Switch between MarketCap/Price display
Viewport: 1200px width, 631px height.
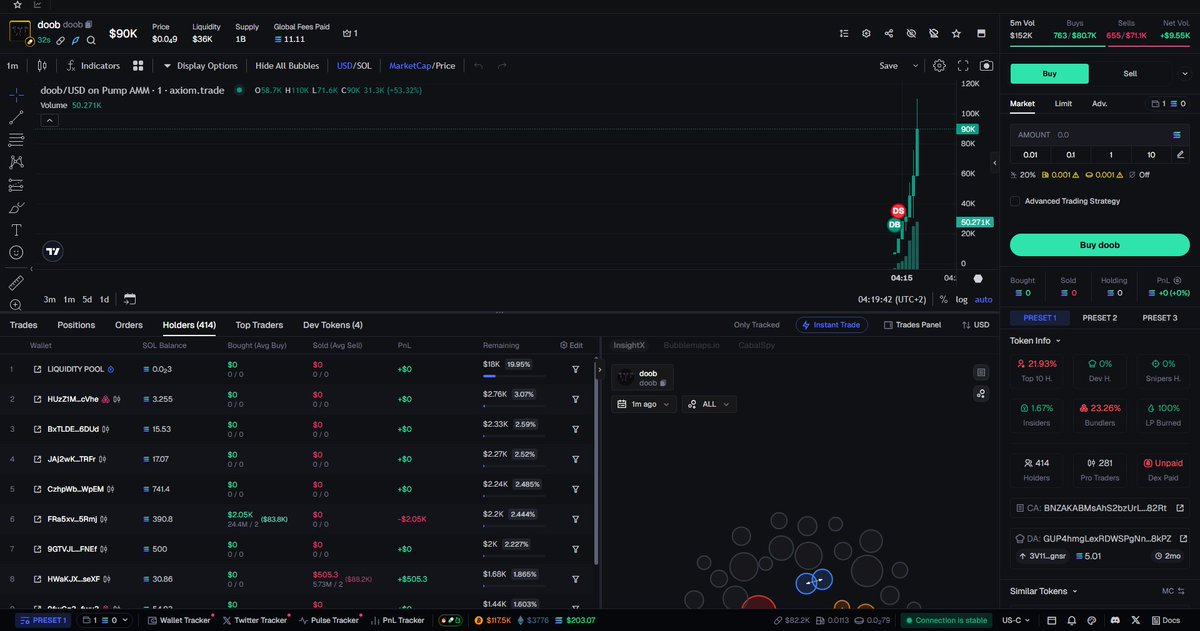[x=422, y=66]
